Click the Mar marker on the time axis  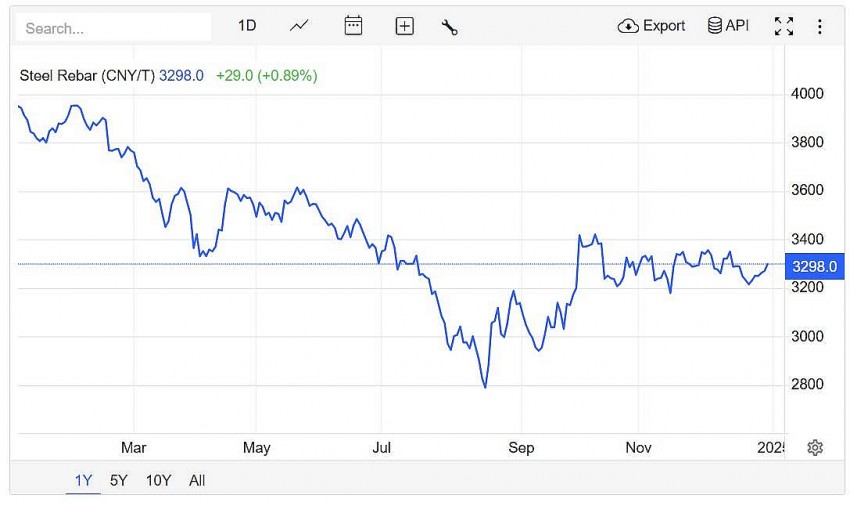point(133,448)
